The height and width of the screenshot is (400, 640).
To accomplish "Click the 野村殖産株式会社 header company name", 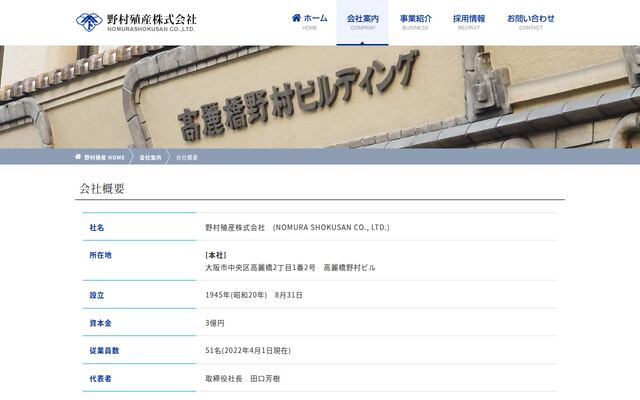I will (151, 19).
